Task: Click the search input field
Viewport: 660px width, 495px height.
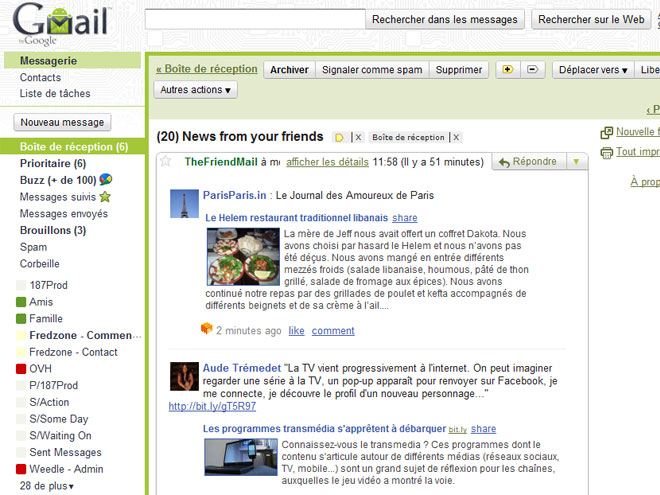Action: click(x=255, y=19)
